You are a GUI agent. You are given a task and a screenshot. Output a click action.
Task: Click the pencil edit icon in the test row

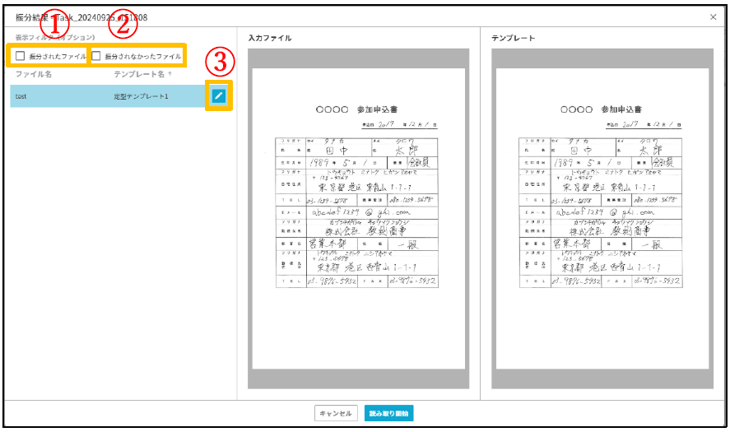[219, 95]
